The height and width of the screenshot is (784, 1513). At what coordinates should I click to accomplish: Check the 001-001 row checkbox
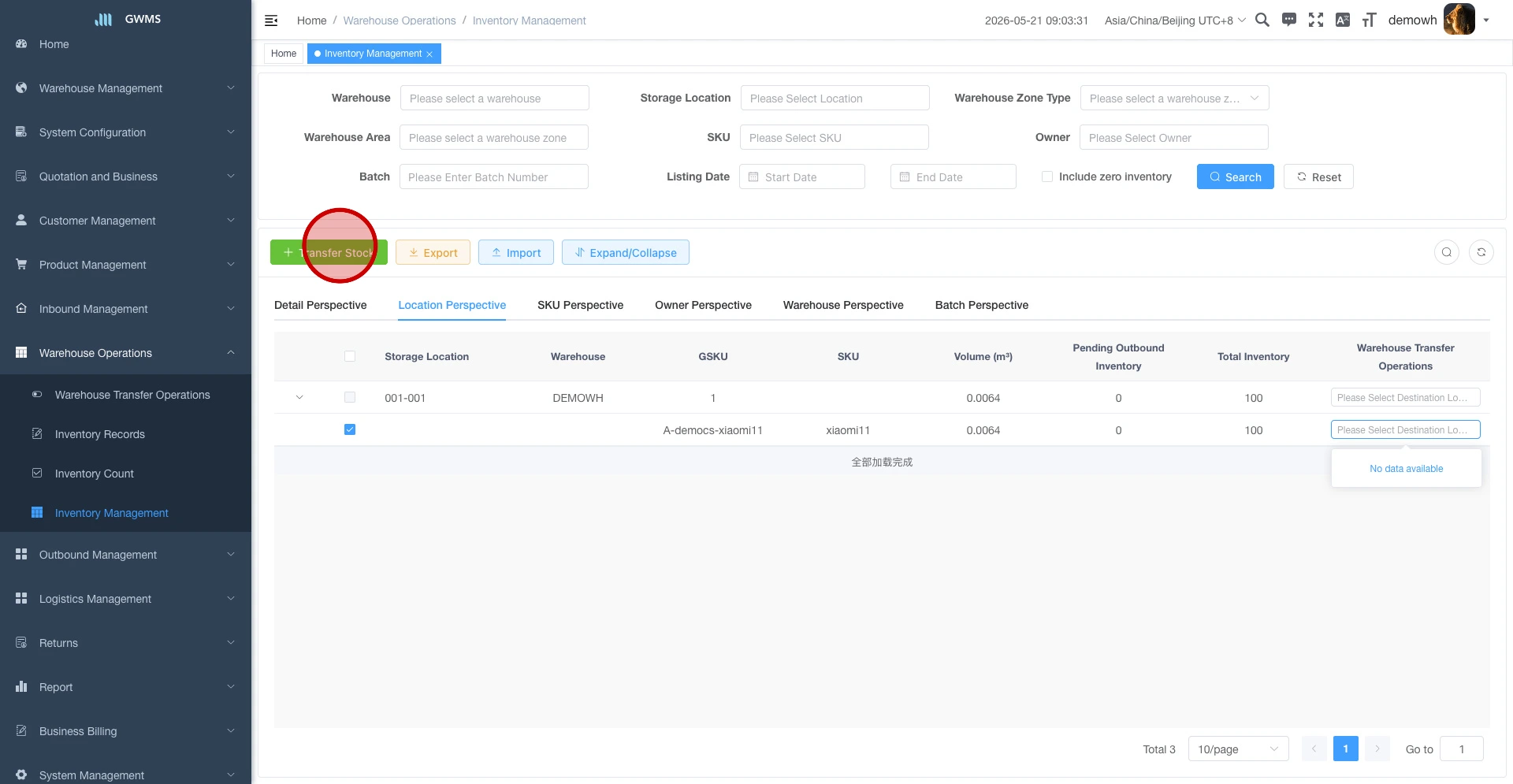tap(350, 398)
